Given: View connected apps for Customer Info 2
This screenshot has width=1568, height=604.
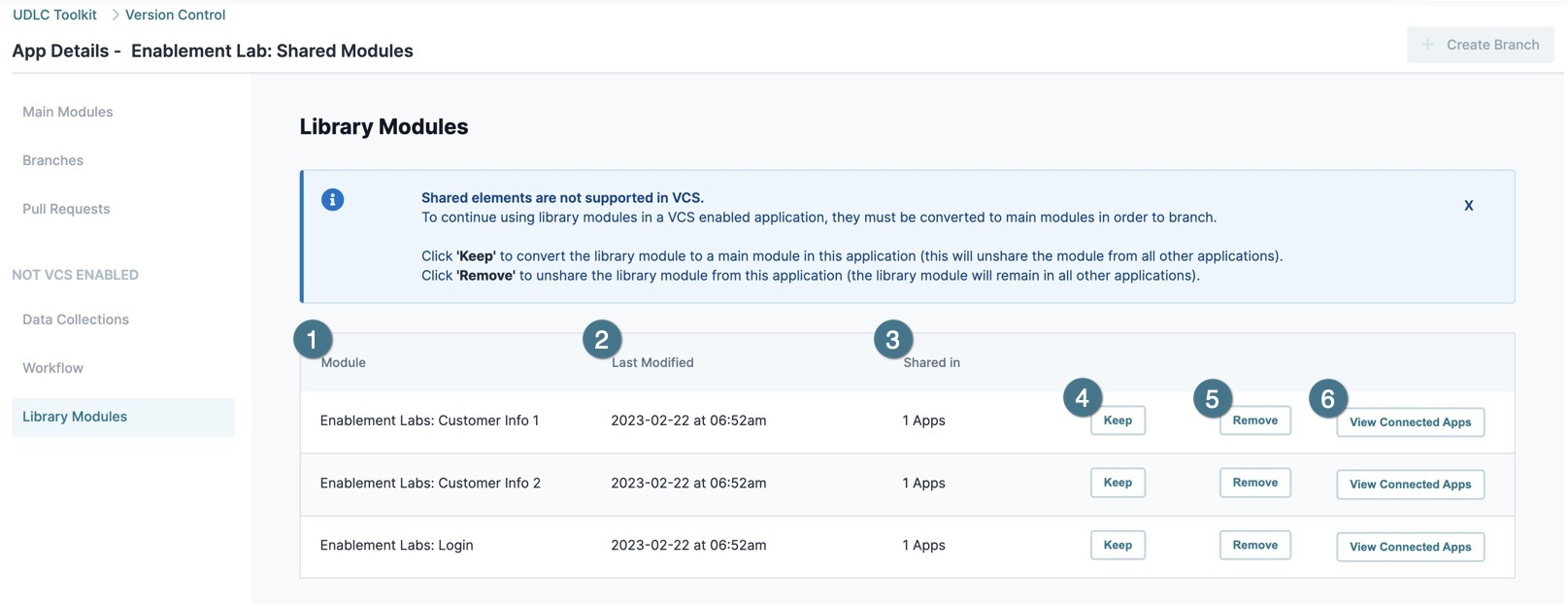Looking at the screenshot, I should coord(1410,485).
